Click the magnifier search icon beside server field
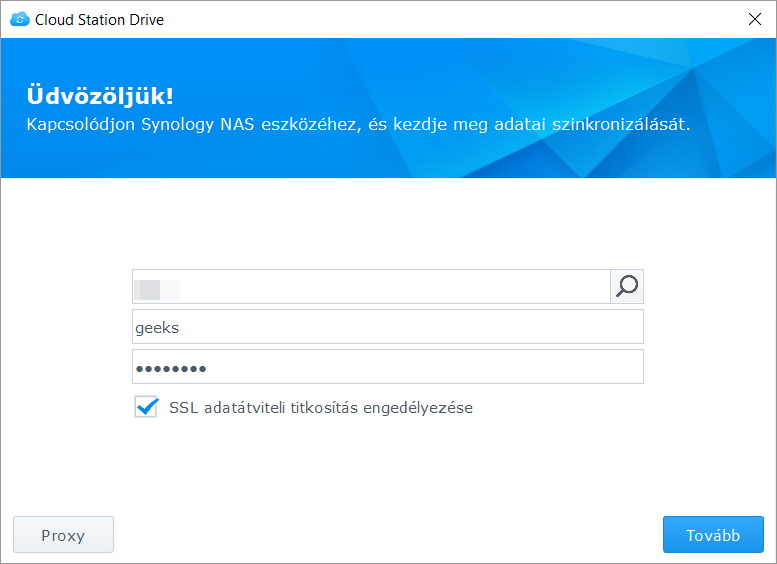This screenshot has height=564, width=777. pos(627,287)
